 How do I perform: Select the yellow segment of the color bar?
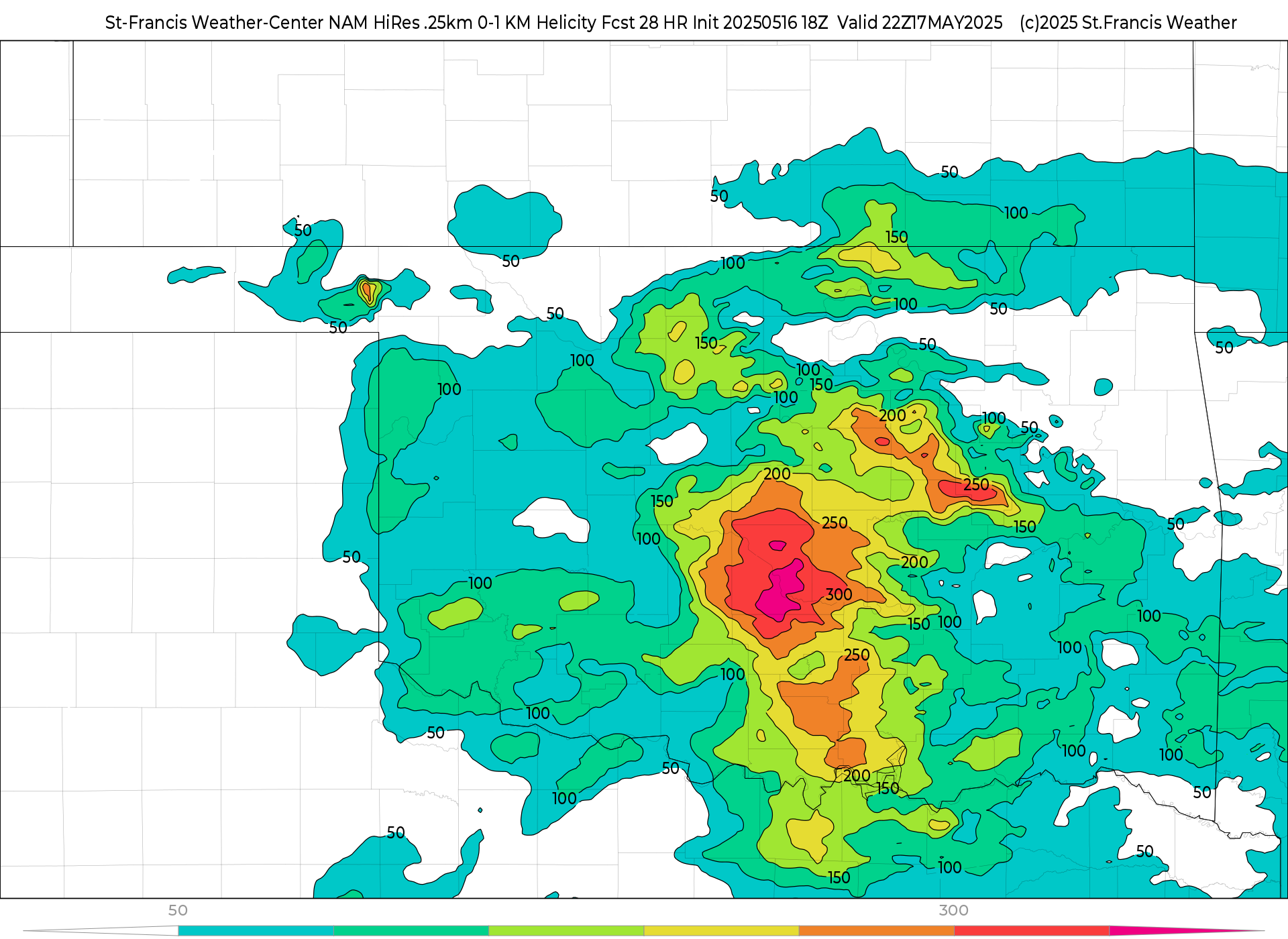[x=721, y=931]
